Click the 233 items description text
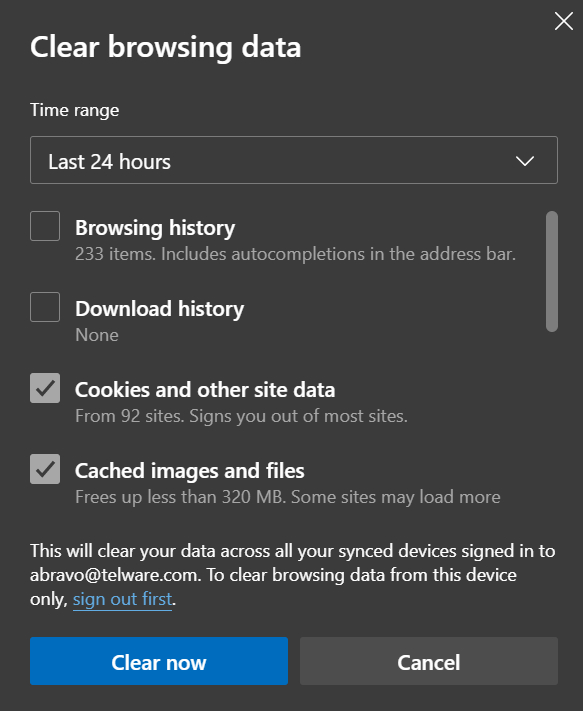 click(x=296, y=254)
